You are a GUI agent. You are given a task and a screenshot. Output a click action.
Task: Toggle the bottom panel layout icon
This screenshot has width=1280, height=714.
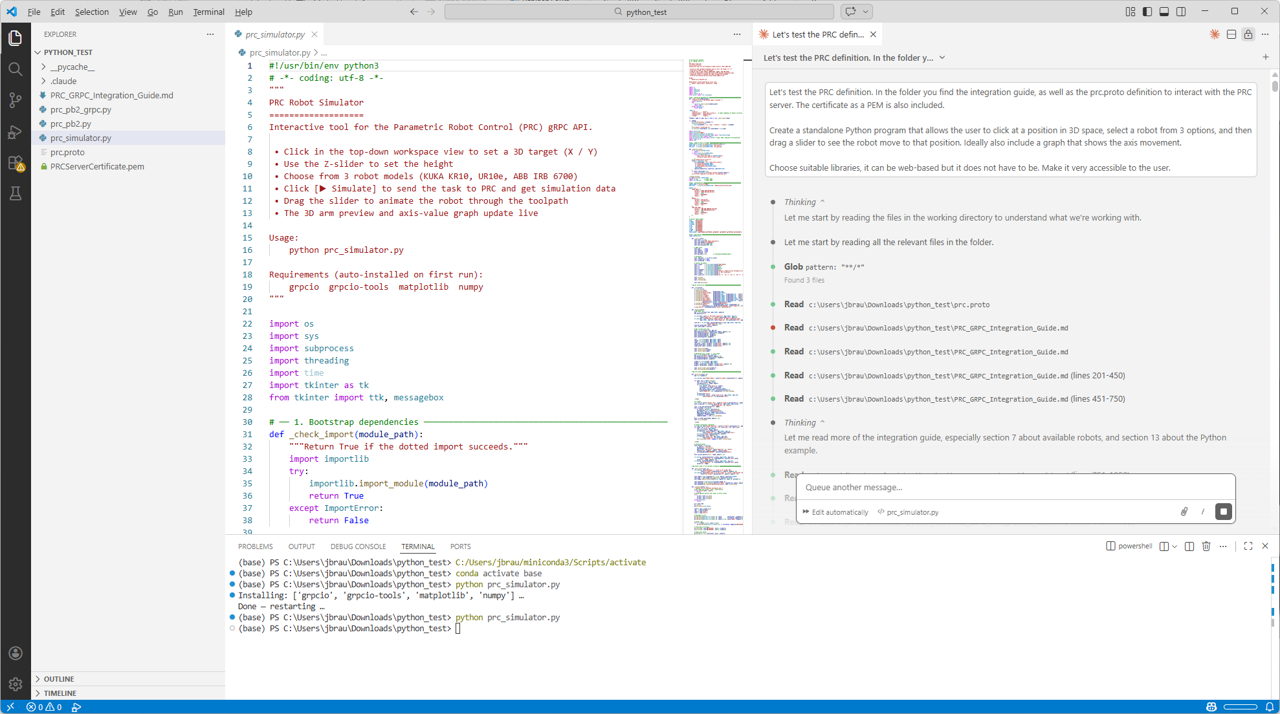1164,12
